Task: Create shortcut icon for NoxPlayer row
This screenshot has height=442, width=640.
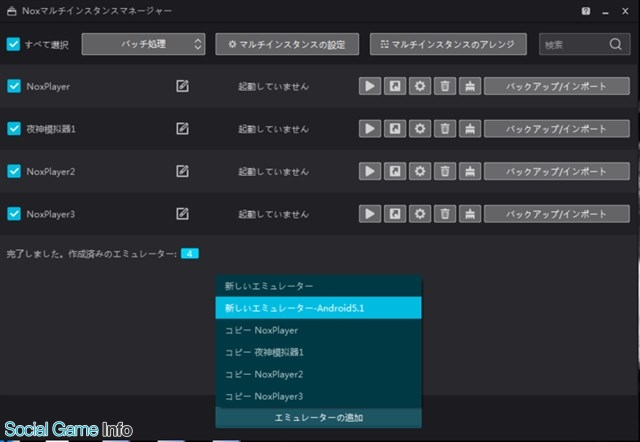Action: (x=395, y=86)
